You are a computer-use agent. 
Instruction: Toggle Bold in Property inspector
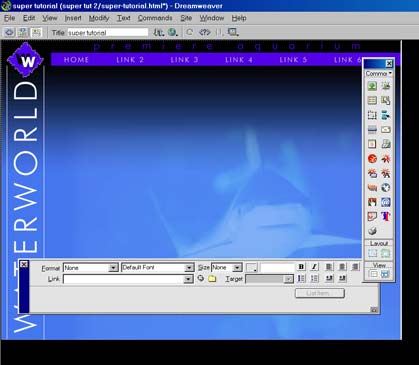point(301,267)
